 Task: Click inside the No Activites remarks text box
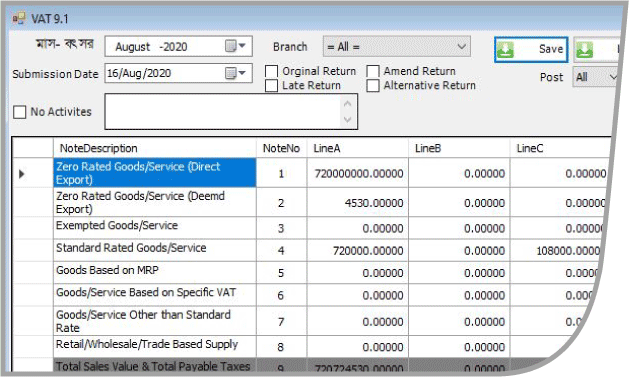pos(222,112)
